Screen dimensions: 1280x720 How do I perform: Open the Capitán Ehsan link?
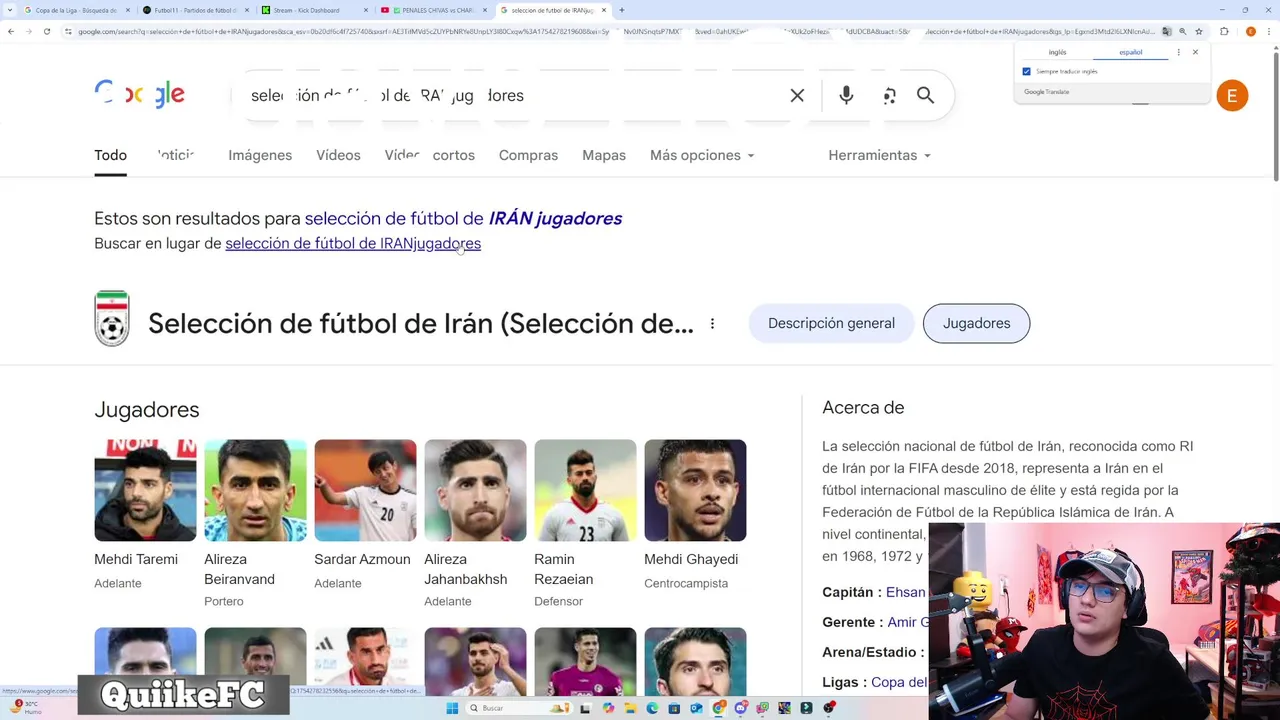(906, 592)
